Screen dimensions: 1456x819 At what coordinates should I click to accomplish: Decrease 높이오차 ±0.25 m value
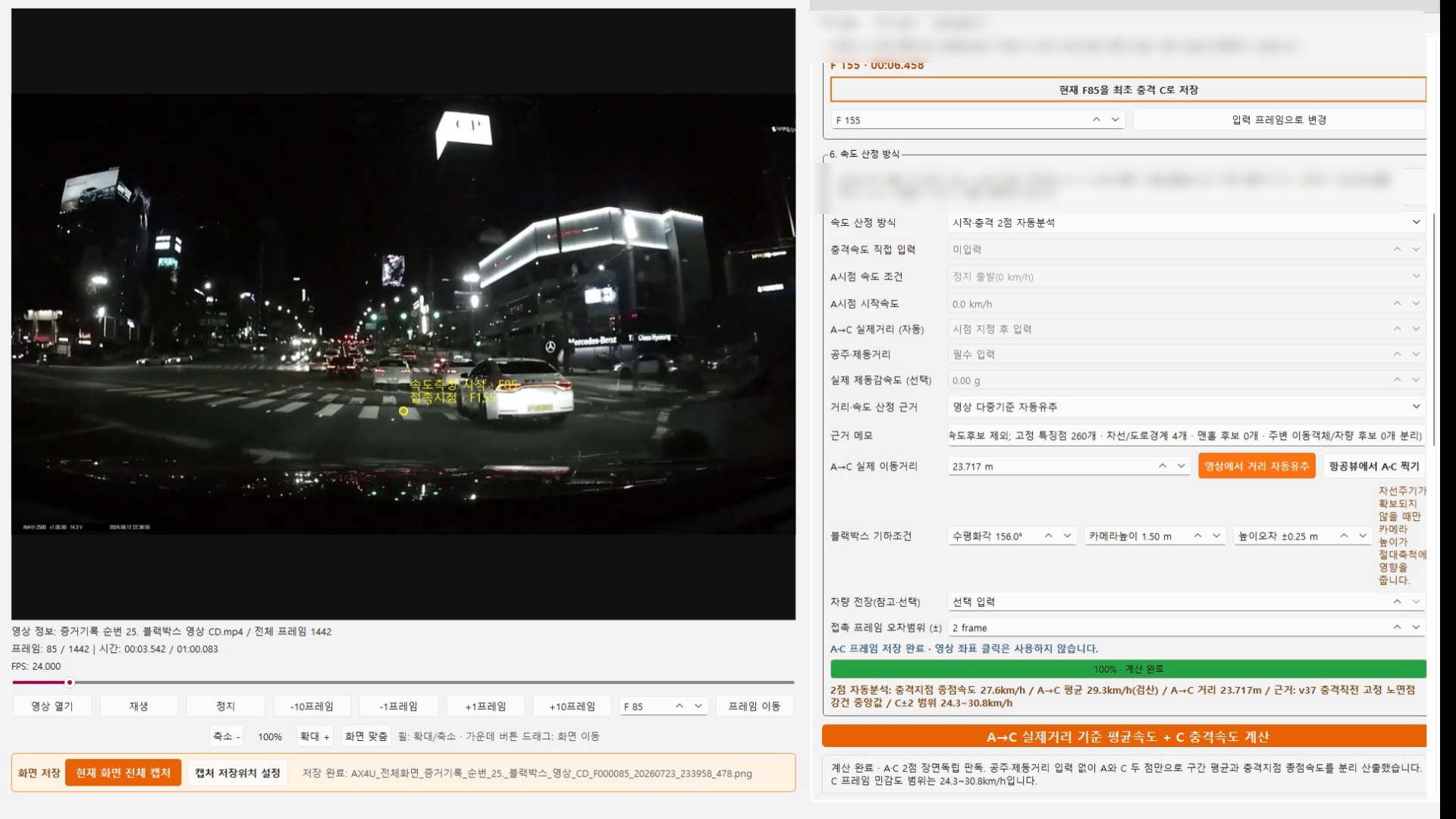(x=1363, y=536)
